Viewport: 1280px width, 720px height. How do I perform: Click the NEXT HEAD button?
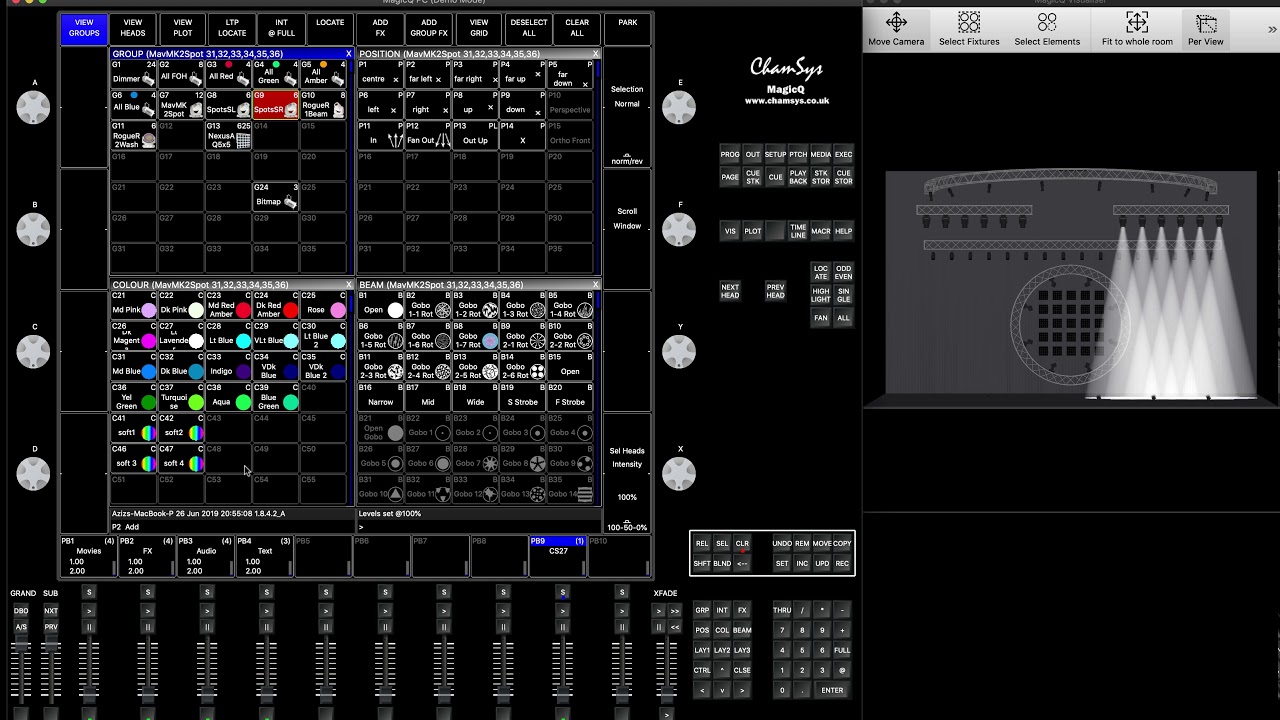click(730, 291)
